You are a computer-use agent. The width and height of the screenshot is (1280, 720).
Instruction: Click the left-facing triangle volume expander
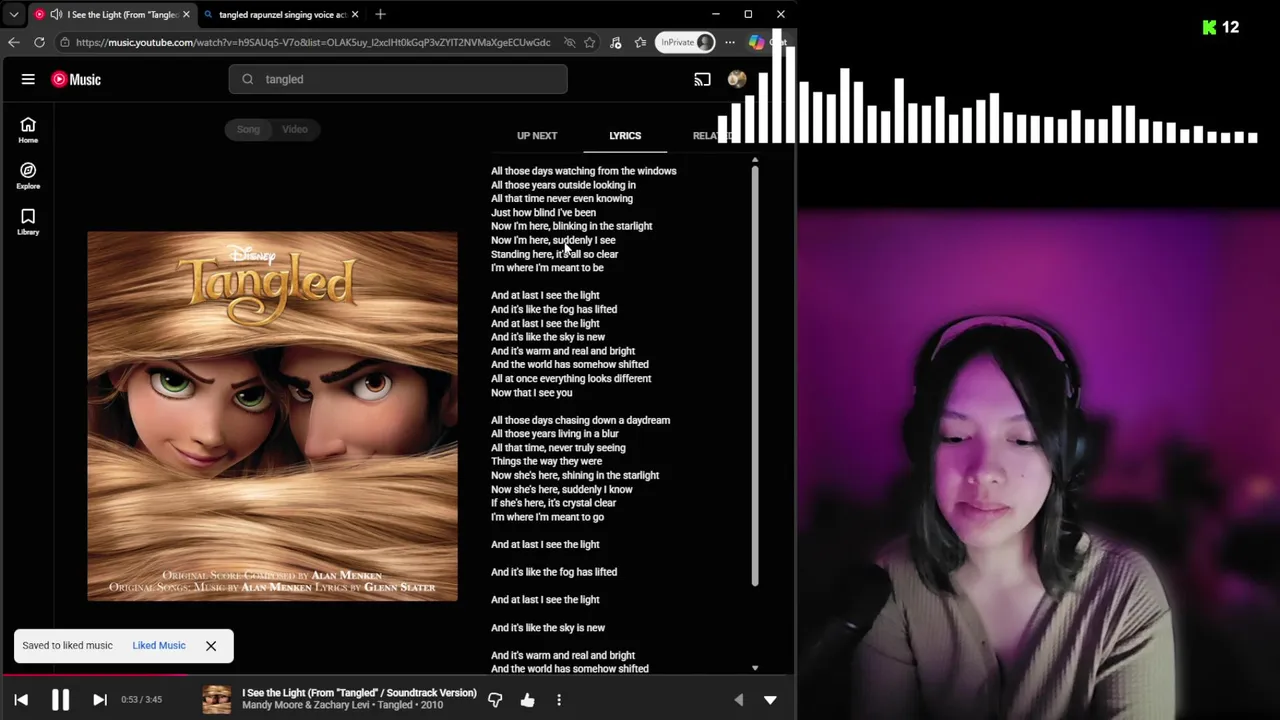coord(738,700)
